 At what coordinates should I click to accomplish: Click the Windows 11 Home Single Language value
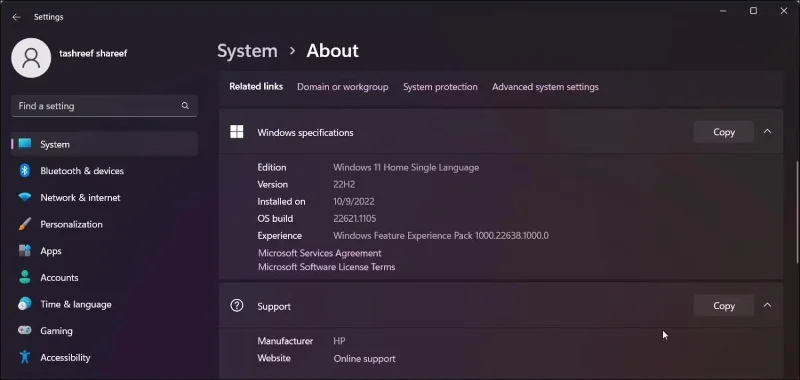406,167
